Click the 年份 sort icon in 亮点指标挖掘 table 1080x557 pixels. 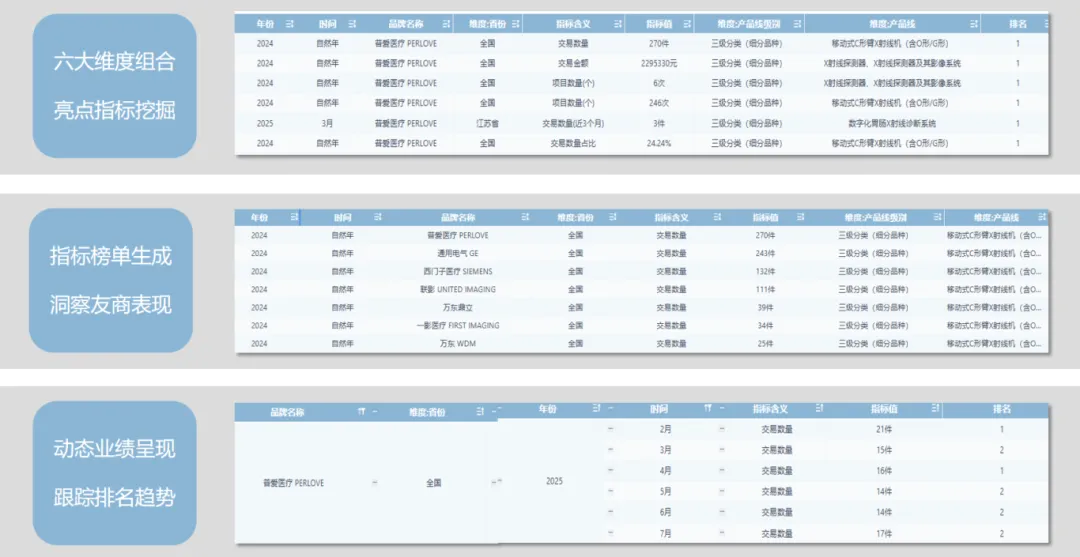click(x=289, y=23)
